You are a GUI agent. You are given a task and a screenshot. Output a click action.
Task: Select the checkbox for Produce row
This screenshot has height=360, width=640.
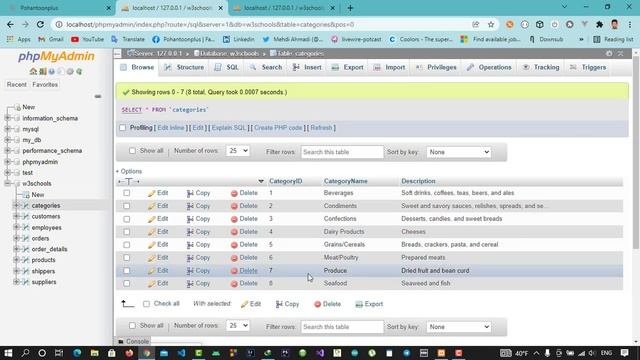tap(127, 271)
